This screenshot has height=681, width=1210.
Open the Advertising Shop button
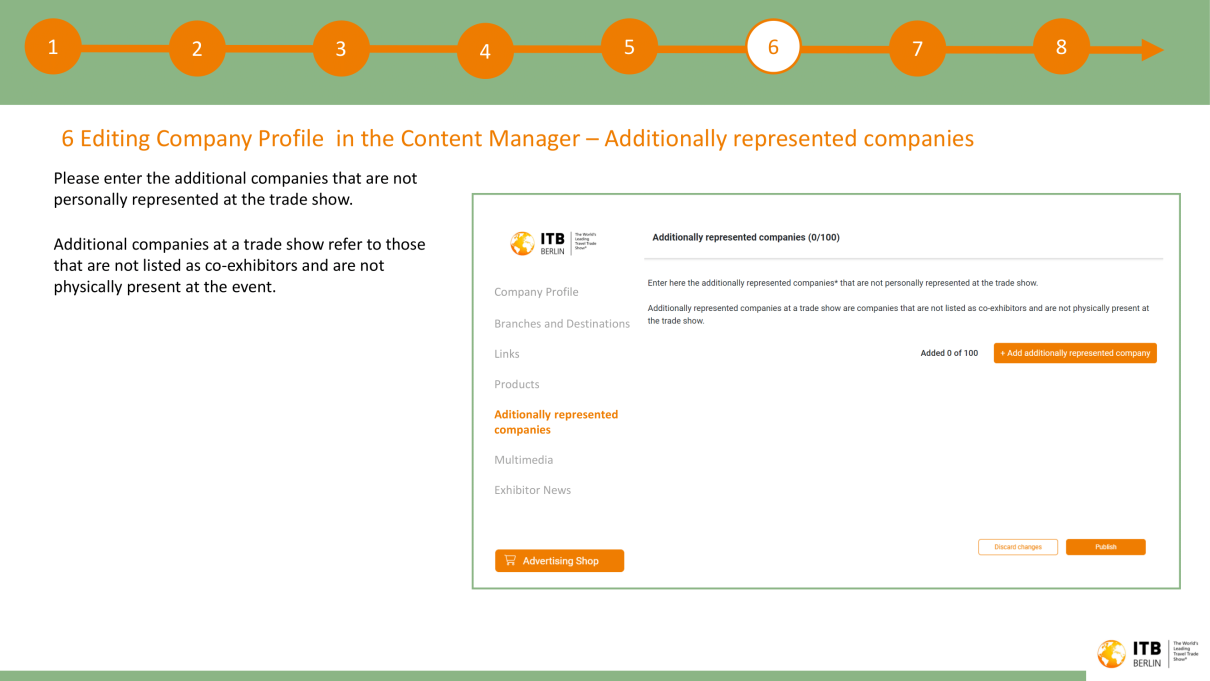click(x=559, y=561)
